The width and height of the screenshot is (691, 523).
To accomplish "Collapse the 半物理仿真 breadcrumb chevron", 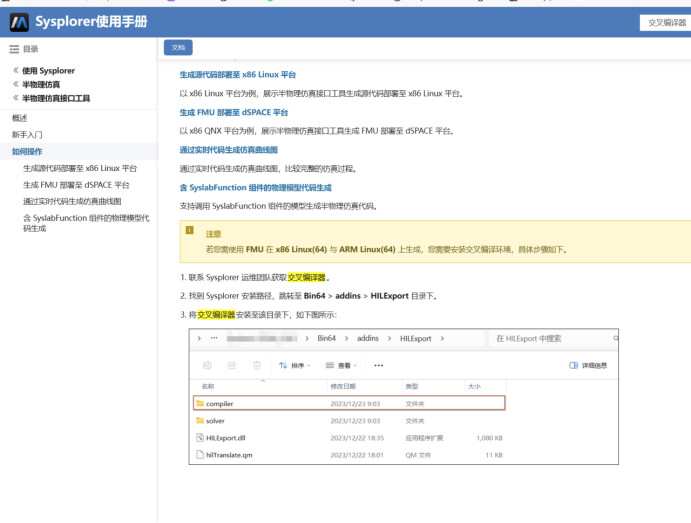I will click(15, 84).
